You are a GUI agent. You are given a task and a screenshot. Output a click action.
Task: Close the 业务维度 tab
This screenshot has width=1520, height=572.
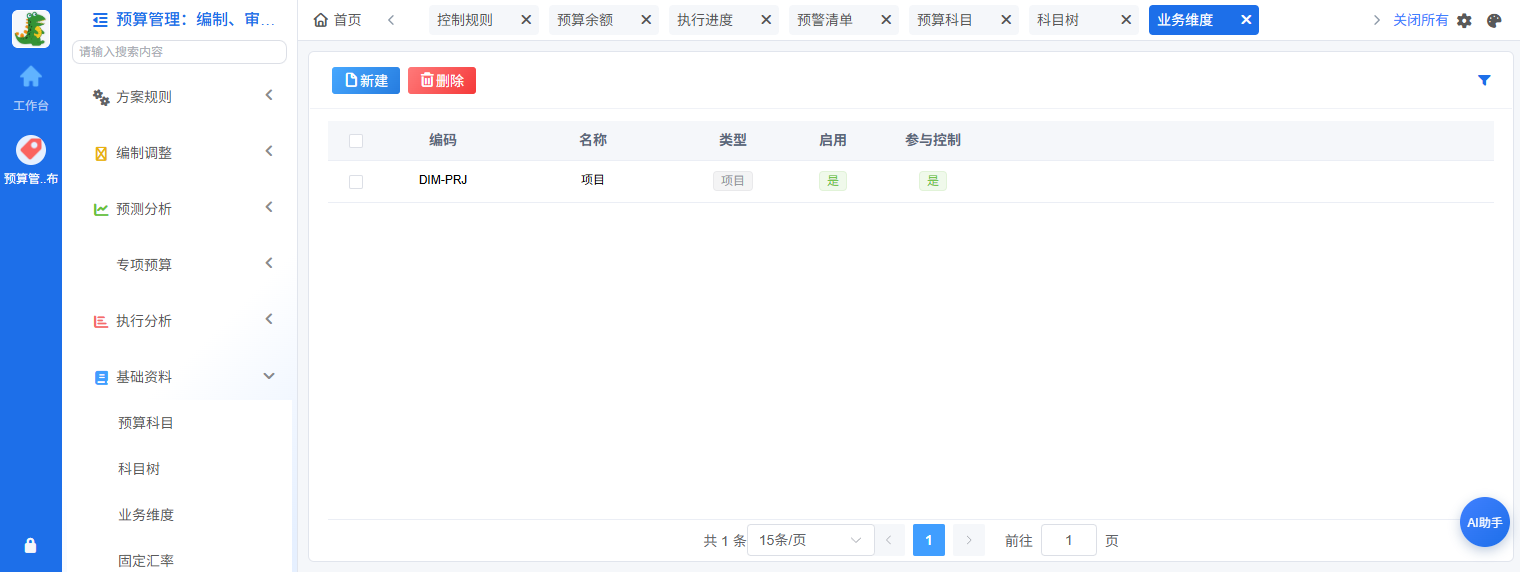(1246, 20)
